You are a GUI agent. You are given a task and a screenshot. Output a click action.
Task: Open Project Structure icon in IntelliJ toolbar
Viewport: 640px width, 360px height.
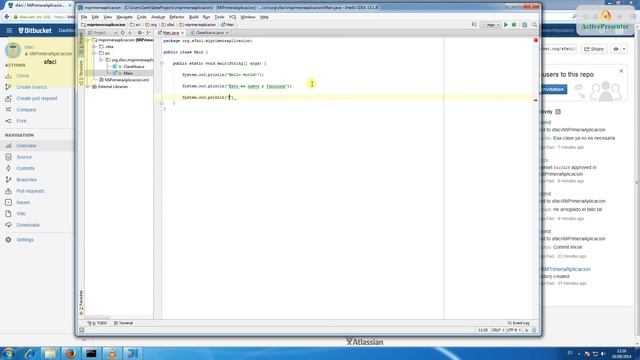524,25
